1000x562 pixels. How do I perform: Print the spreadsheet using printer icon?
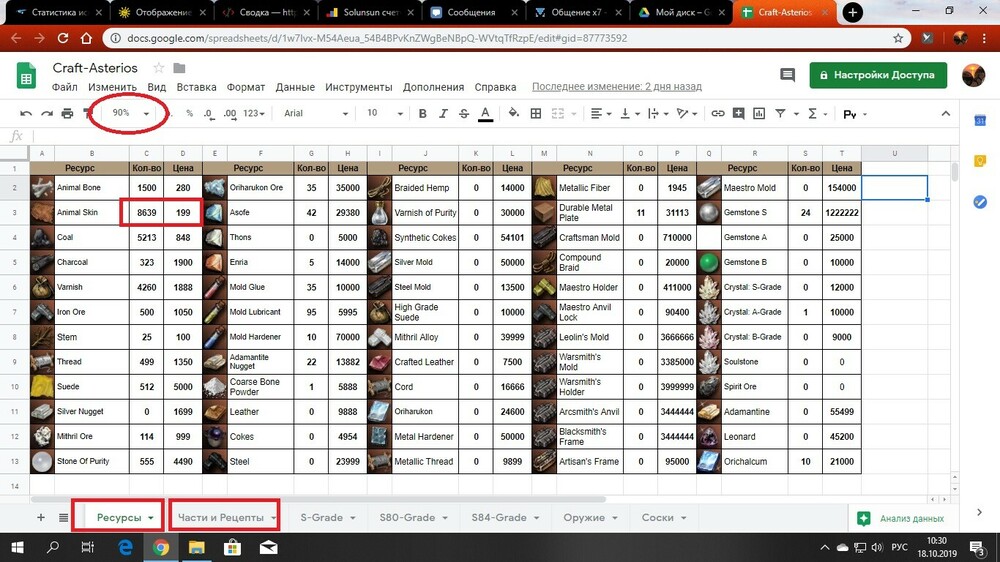(67, 113)
